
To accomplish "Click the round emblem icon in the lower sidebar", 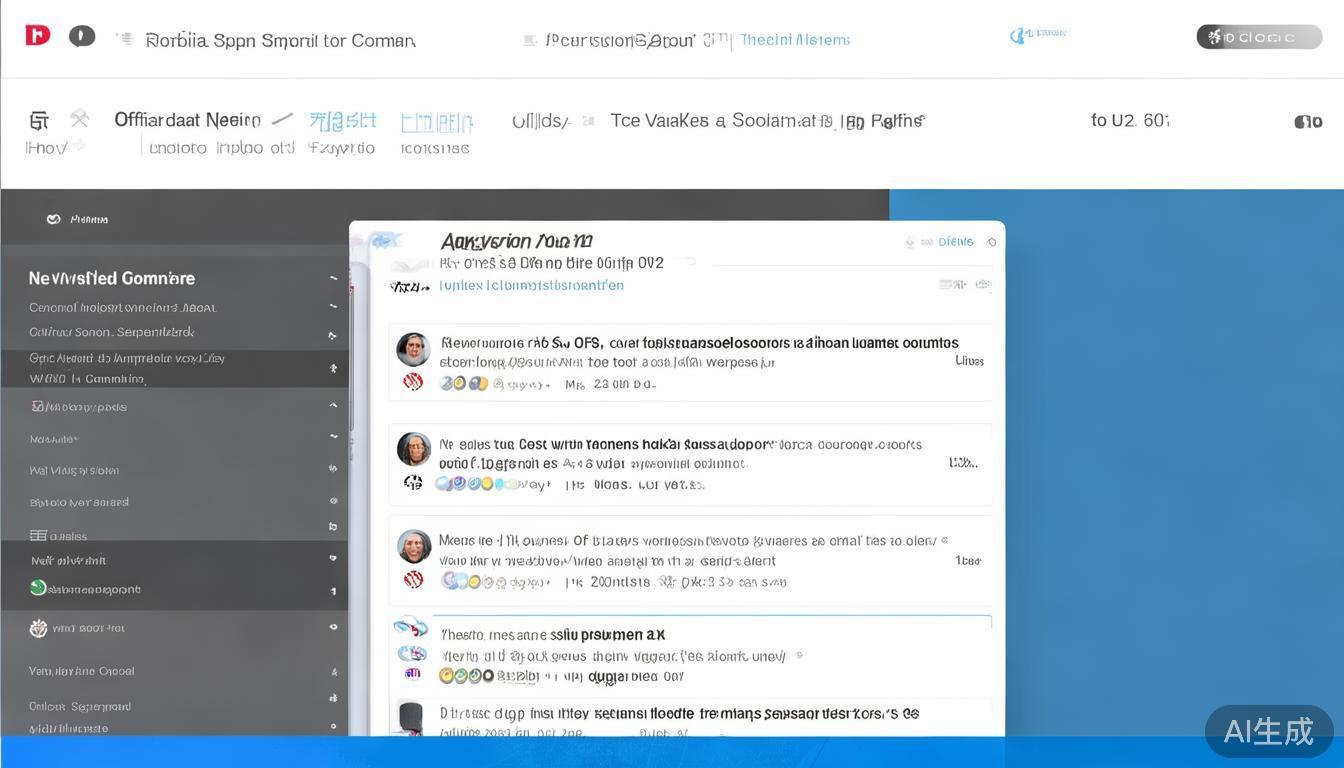I will click(38, 628).
